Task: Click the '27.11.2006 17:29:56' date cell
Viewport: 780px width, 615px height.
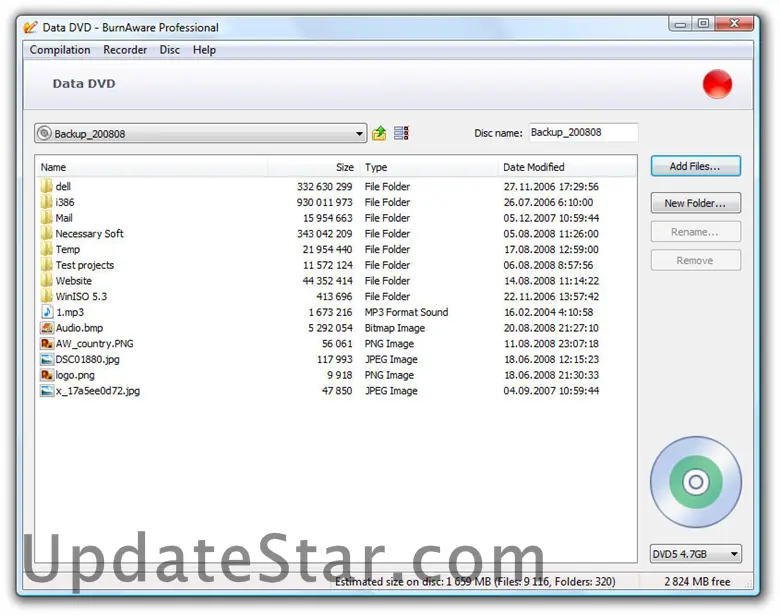Action: pos(551,186)
